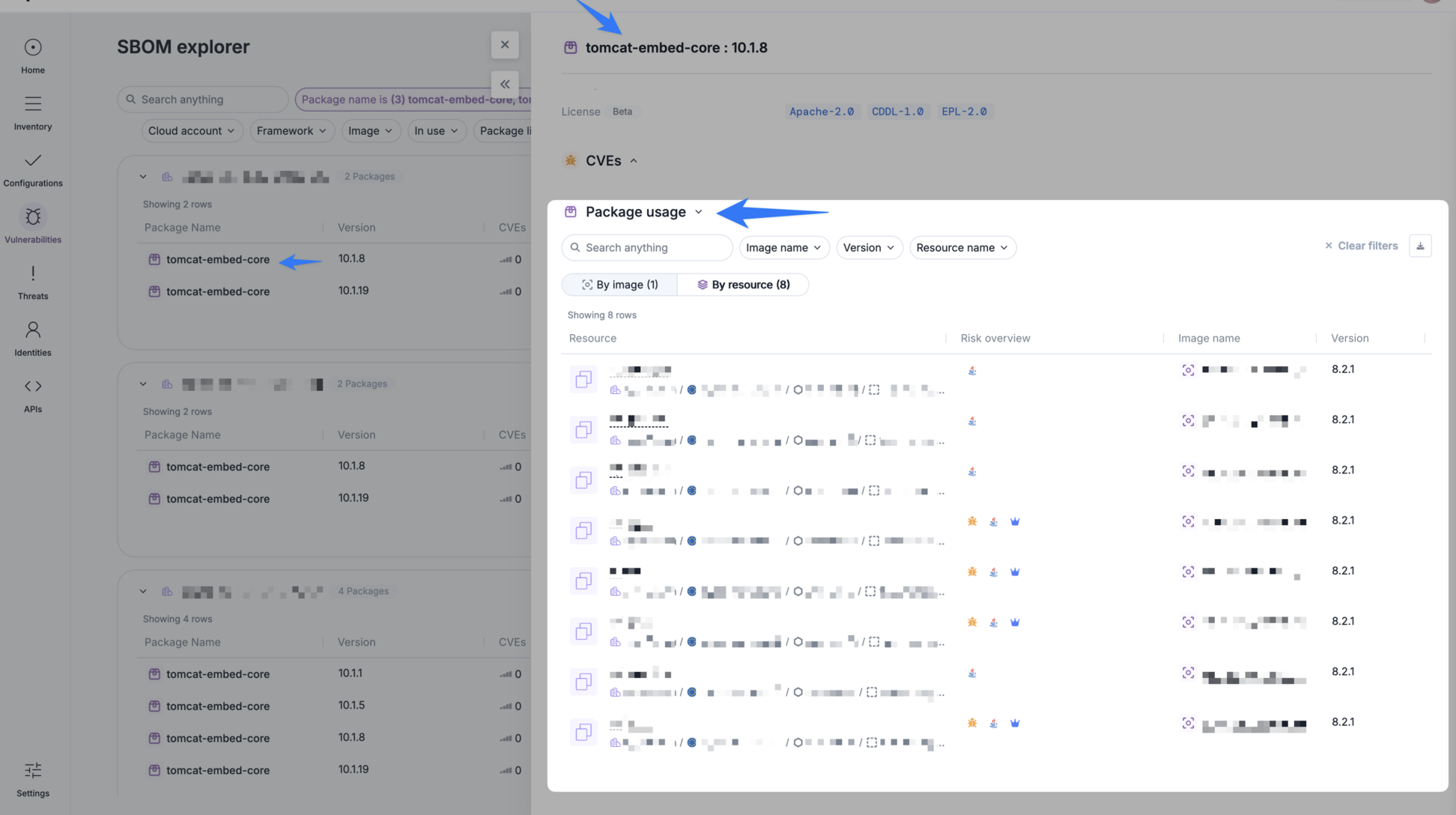Click the Apache-2.0 license tag
This screenshot has height=815, width=1456.
click(822, 112)
